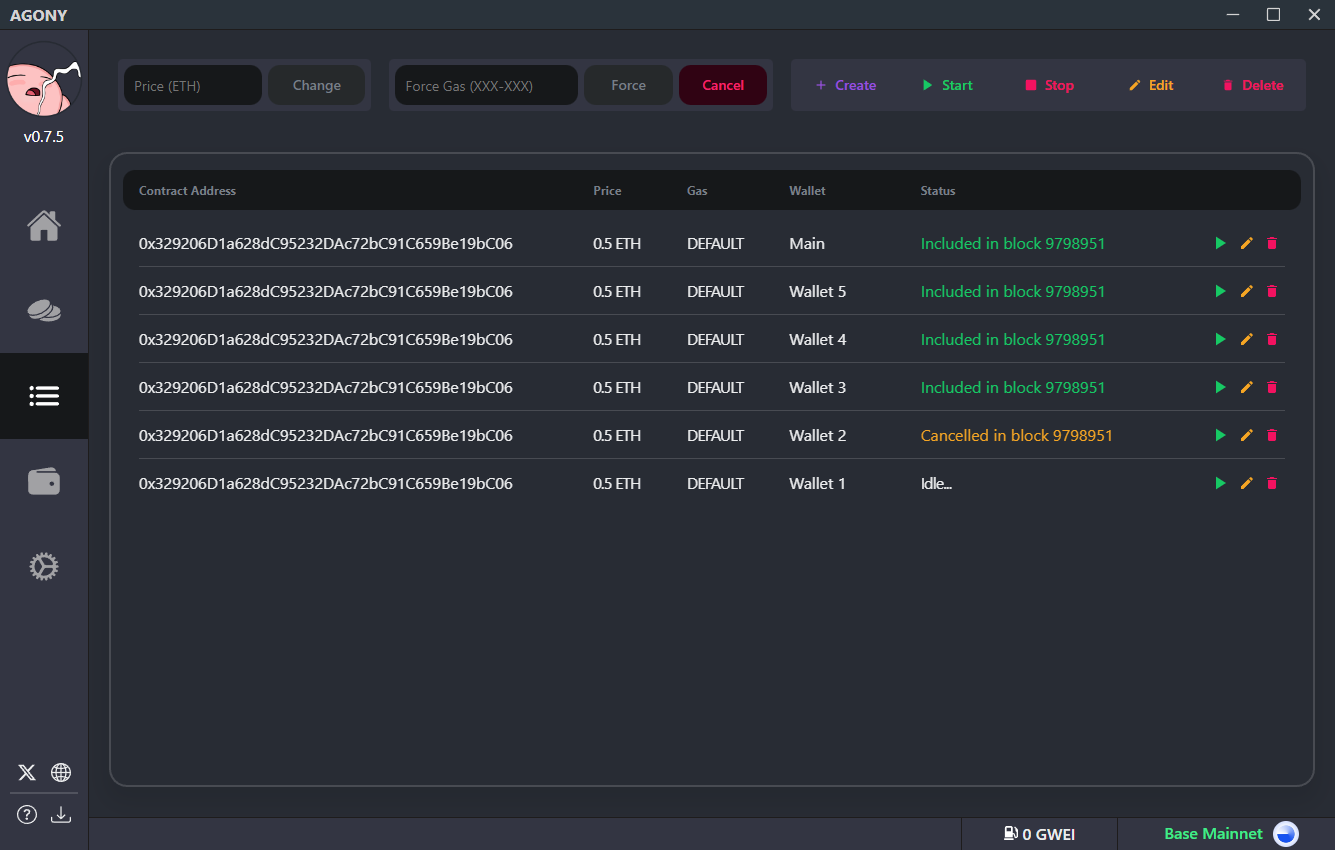Viewport: 1335px width, 850px height.
Task: Click Included in block status for Wallet 5
Action: 1013,291
